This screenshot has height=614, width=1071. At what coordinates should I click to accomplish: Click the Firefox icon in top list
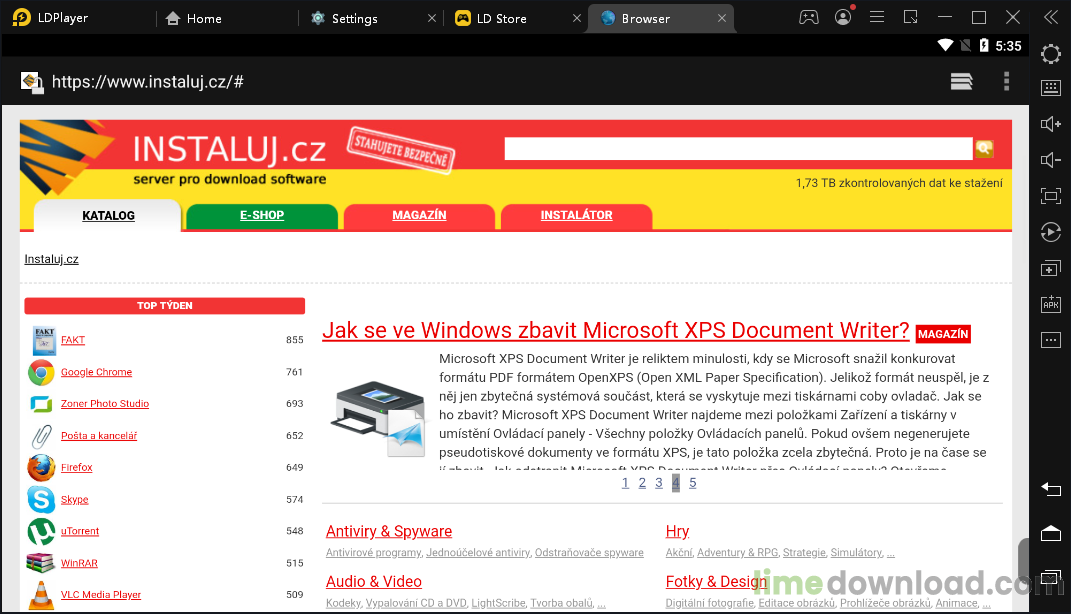41,468
